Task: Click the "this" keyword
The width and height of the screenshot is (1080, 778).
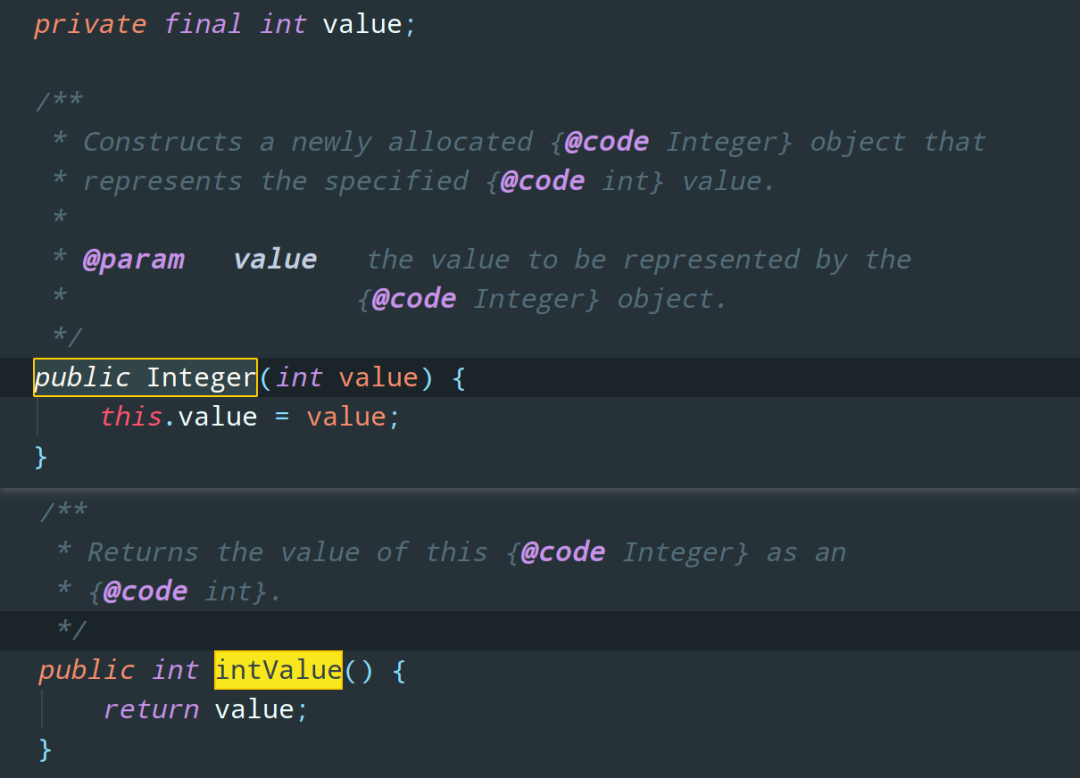Action: pos(131,417)
